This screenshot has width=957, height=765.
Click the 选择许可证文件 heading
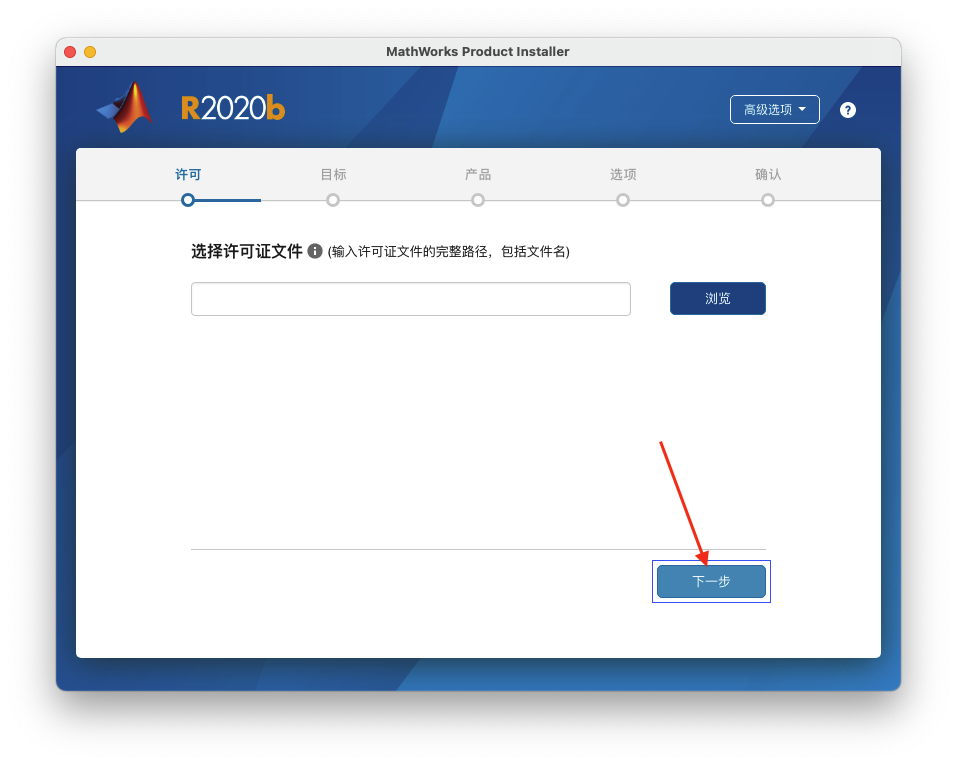point(247,251)
